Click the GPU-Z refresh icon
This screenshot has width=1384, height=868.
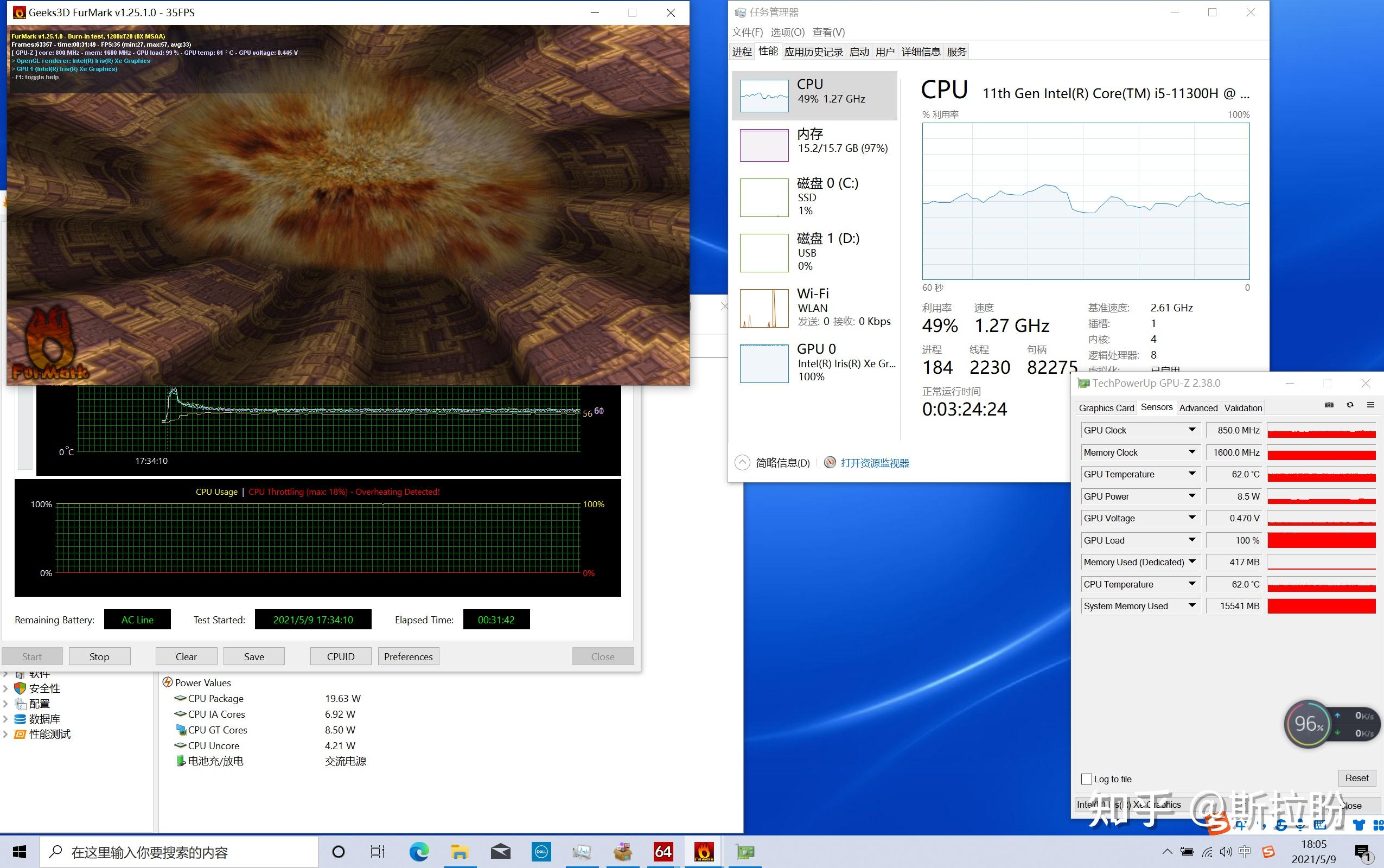click(x=1350, y=405)
